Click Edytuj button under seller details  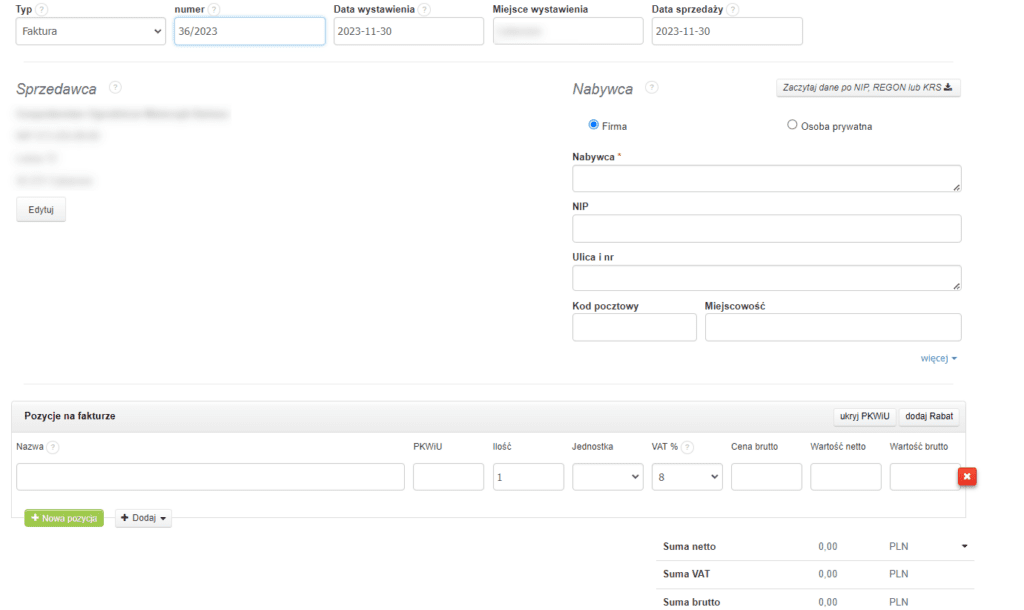41,209
